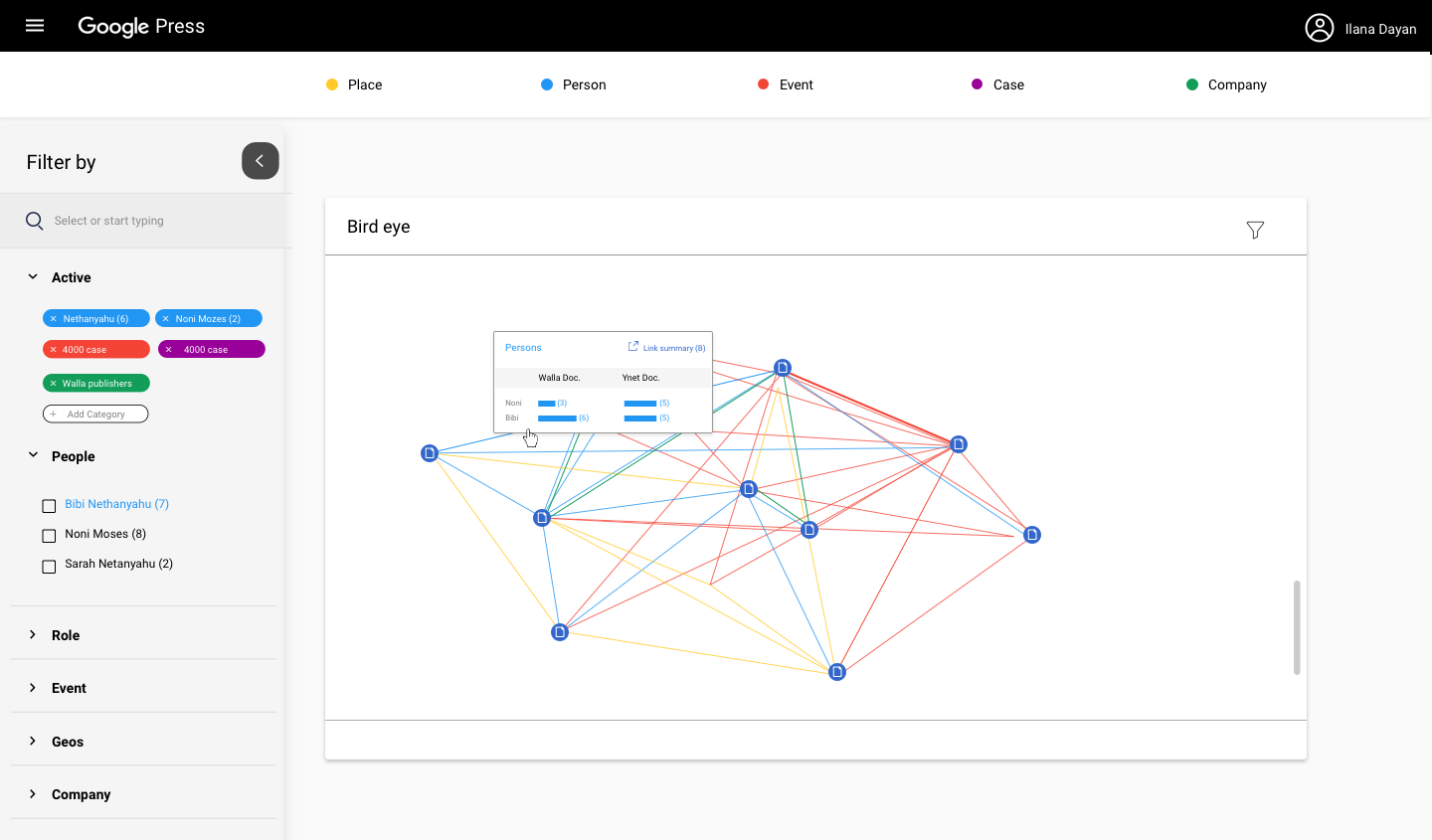This screenshot has height=840, width=1432.
Task: Select the yellow Place legend dot
Action: [332, 84]
